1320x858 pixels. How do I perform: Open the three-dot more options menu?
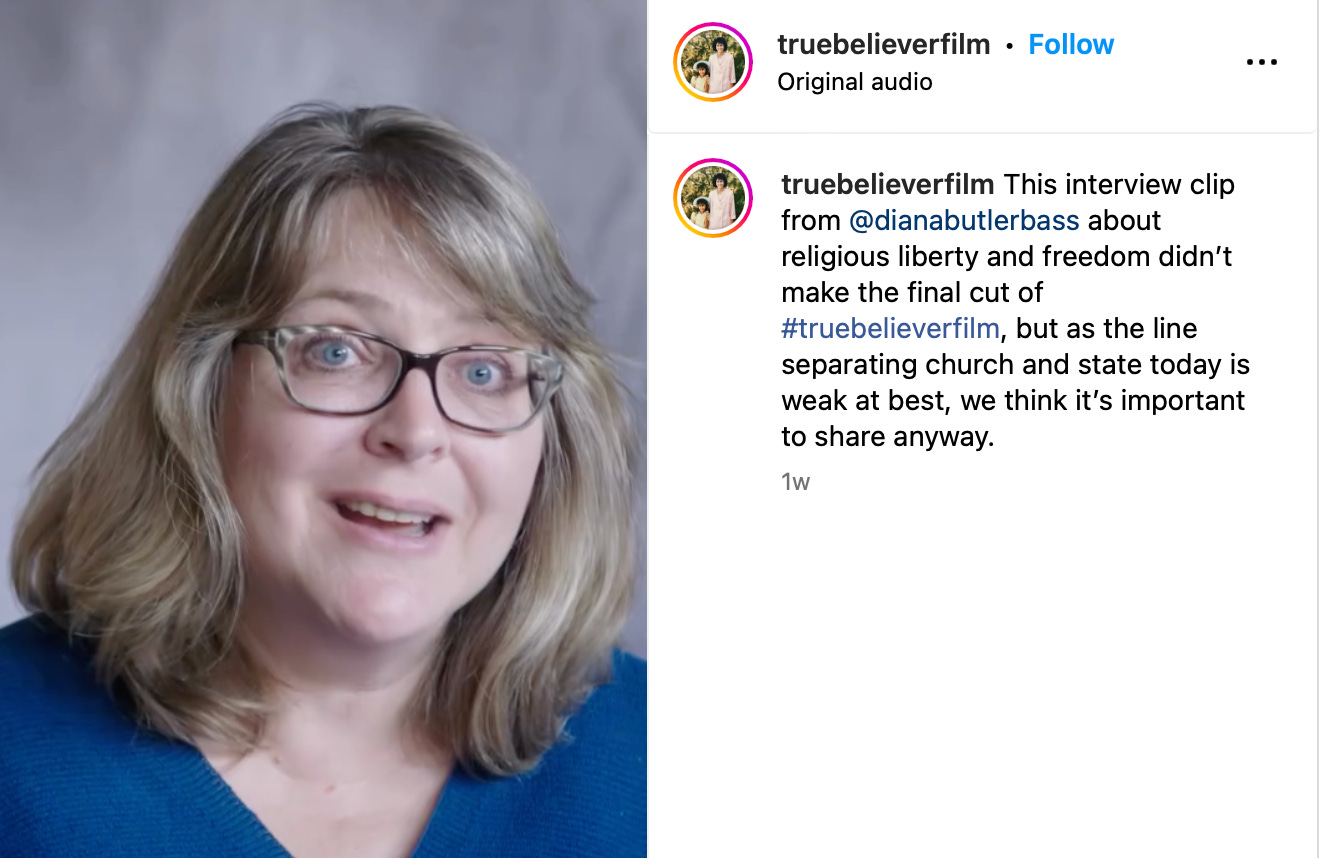1262,62
